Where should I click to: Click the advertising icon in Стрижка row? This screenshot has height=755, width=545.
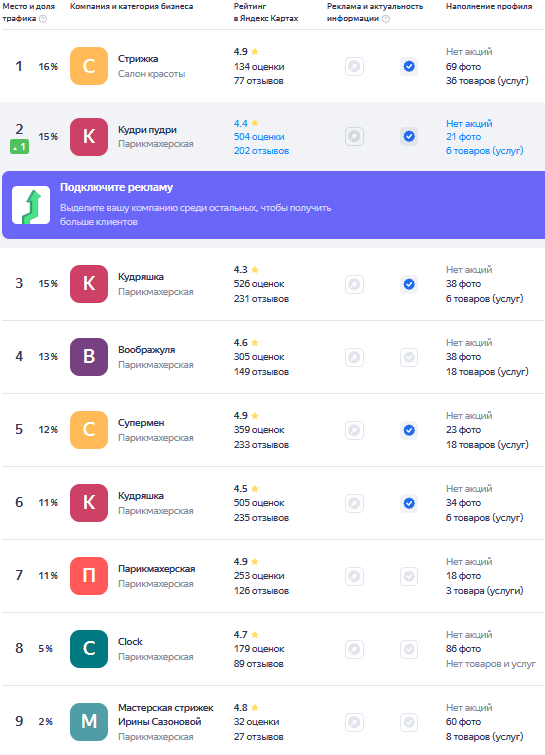coord(354,66)
